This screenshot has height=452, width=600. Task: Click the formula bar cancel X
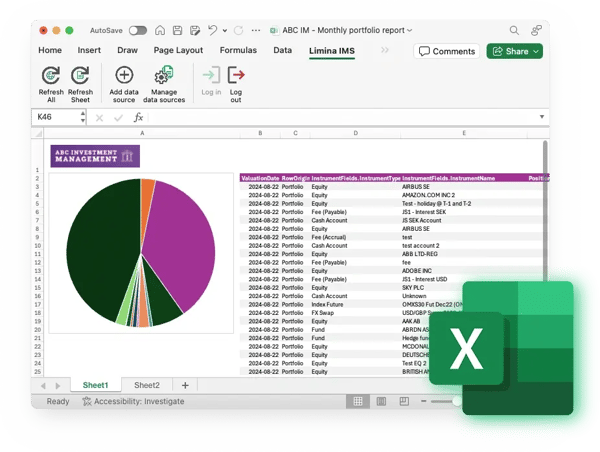(99, 118)
